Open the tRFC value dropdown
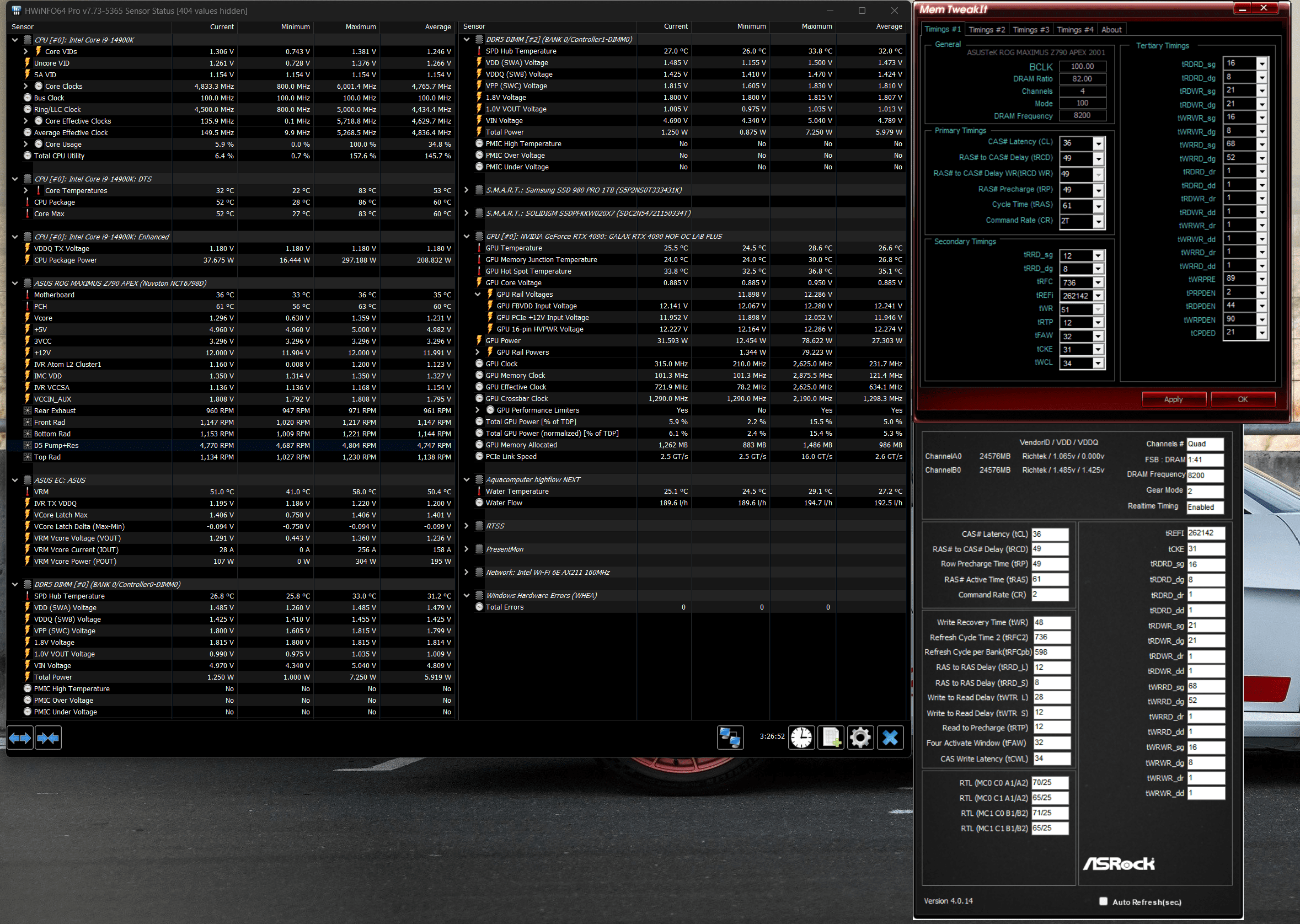This screenshot has height=924, width=1300. (x=1098, y=283)
